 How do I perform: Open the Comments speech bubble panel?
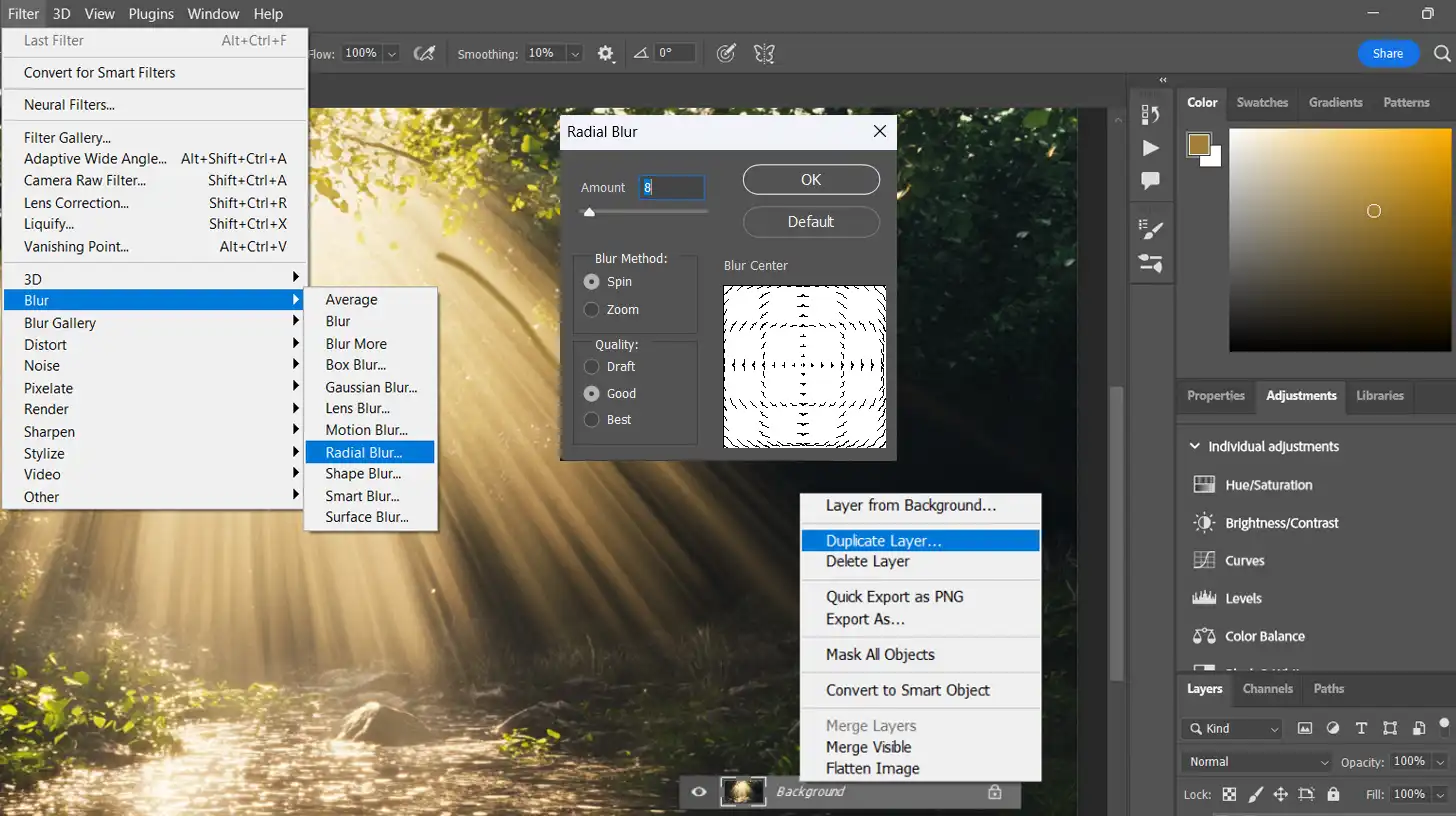(x=1150, y=181)
